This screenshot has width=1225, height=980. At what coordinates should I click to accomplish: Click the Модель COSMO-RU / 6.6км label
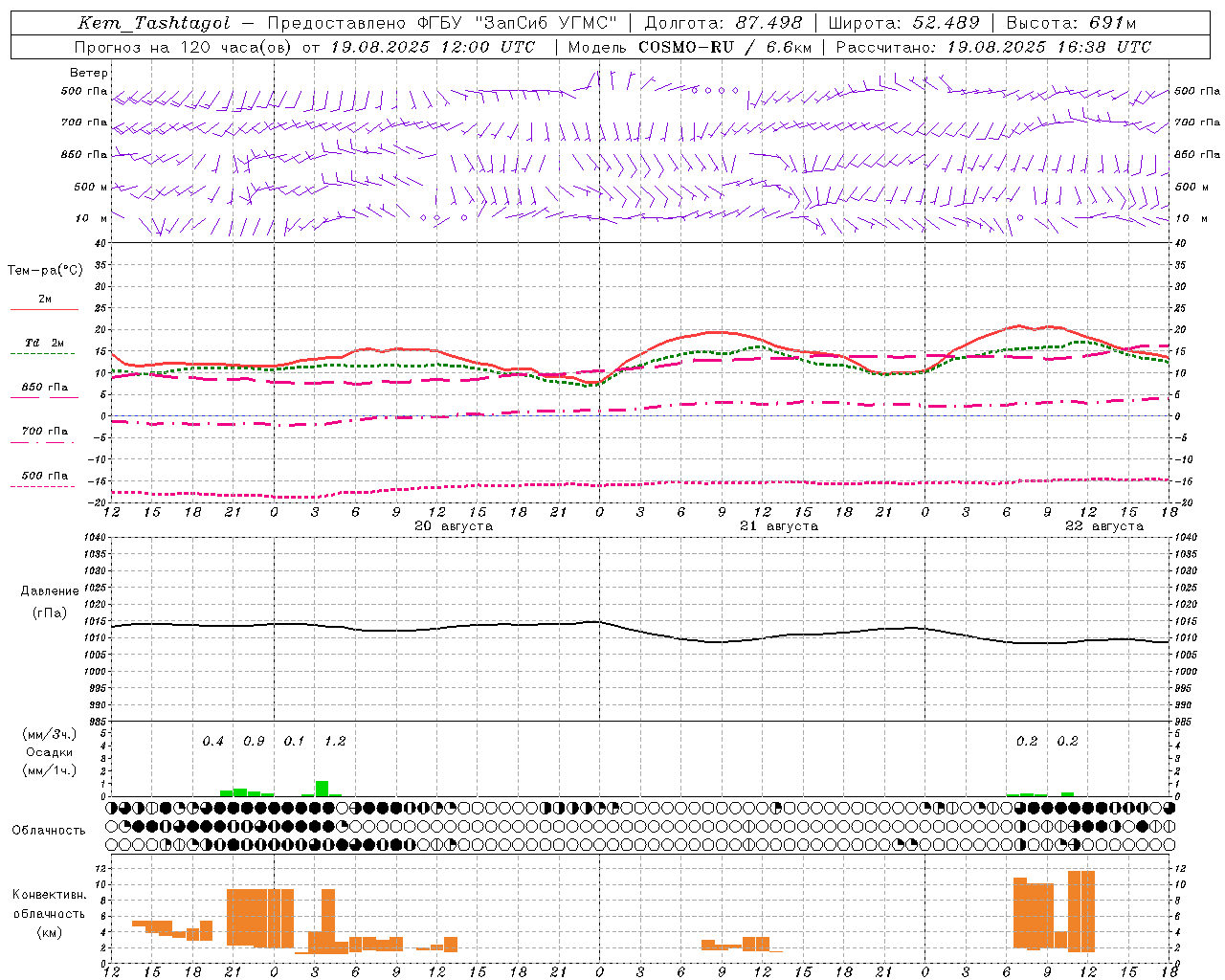tap(690, 47)
